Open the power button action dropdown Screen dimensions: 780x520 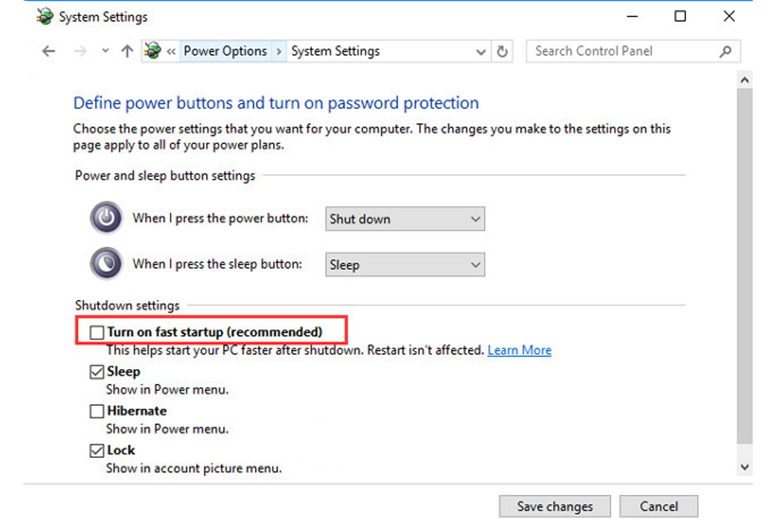click(405, 219)
